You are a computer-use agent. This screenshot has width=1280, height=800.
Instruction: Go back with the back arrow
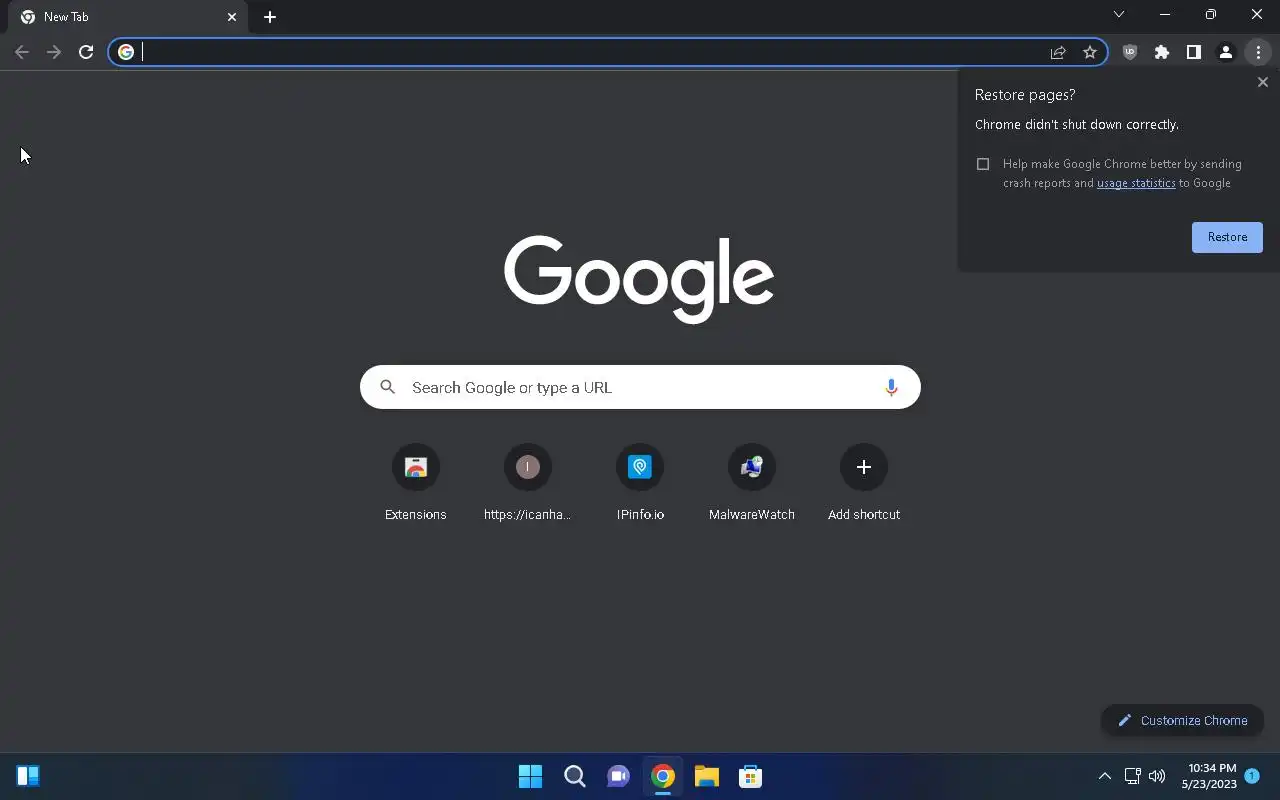tap(22, 52)
